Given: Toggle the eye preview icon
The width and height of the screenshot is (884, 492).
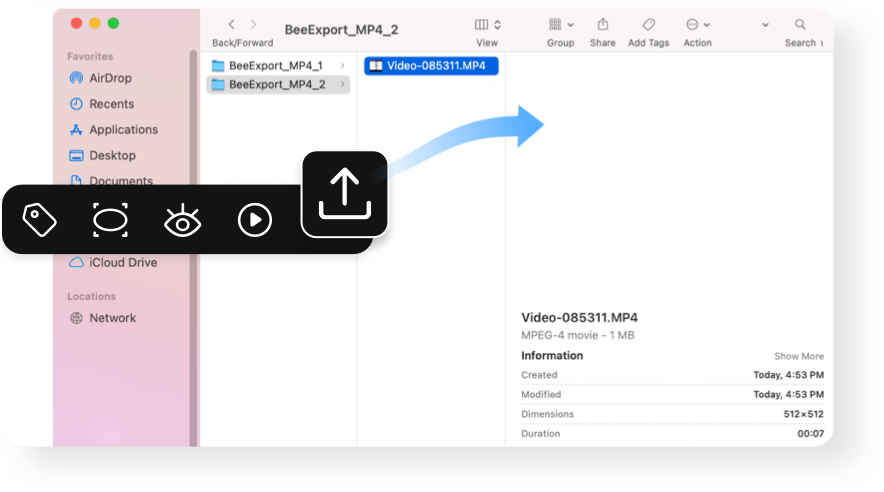Looking at the screenshot, I should point(183,221).
